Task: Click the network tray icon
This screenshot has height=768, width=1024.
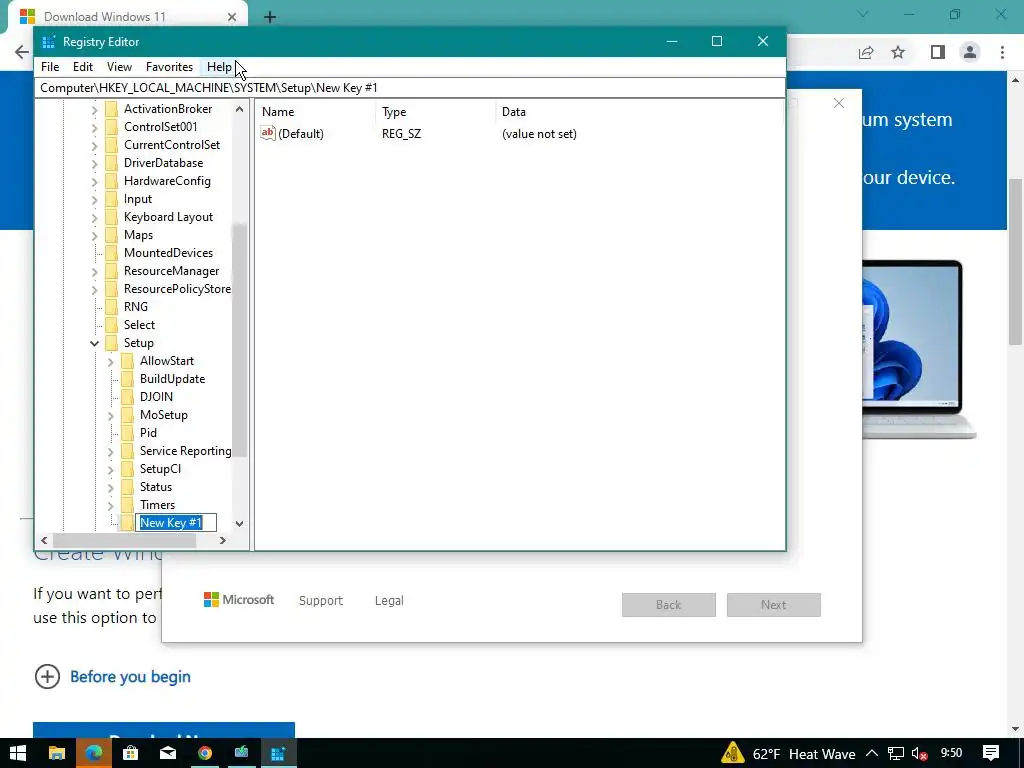Action: pyautogui.click(x=896, y=754)
